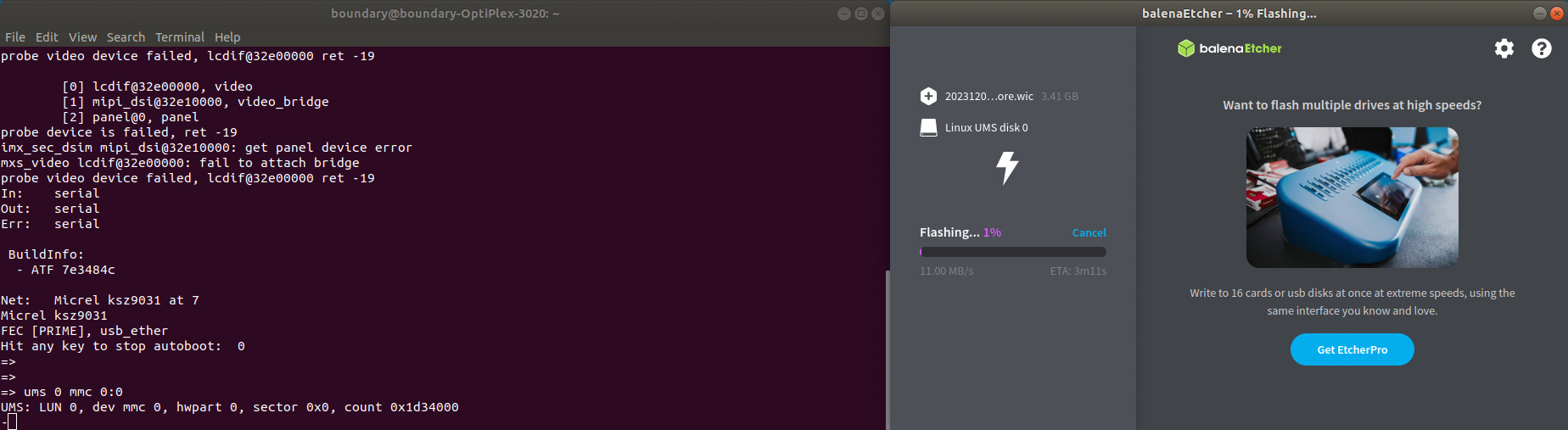
Task: Open the Help menu in terminal
Action: [x=227, y=37]
